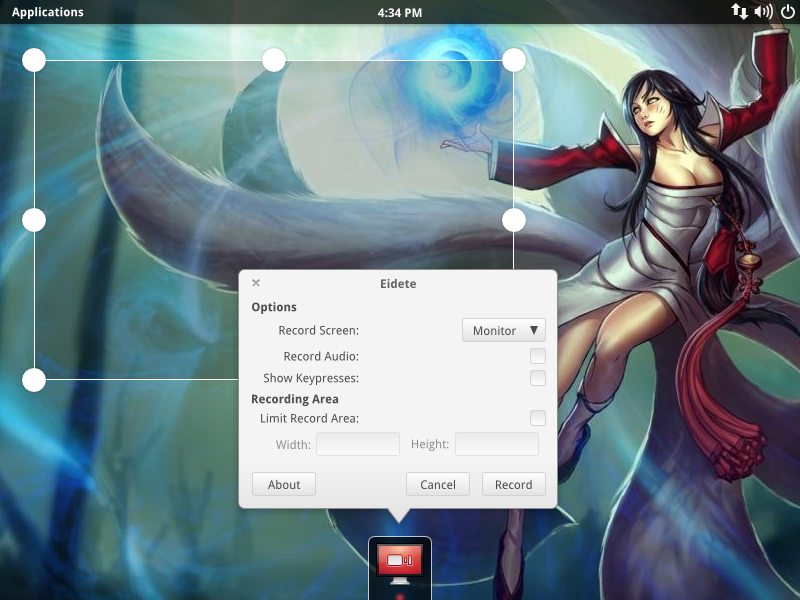Start recording with the Record button
800x600 pixels.
(x=514, y=484)
